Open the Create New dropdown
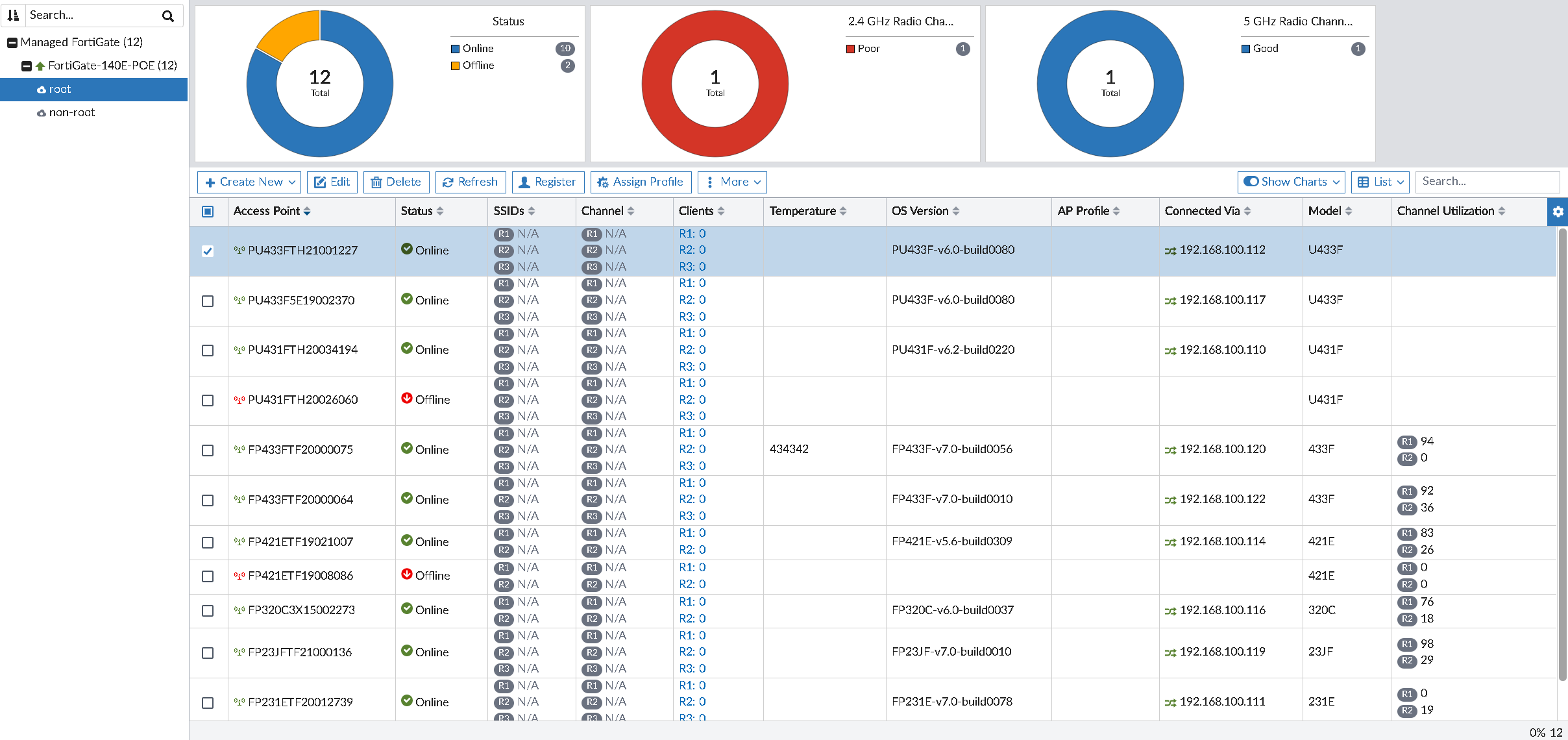This screenshot has width=1568, height=740. pyautogui.click(x=251, y=182)
